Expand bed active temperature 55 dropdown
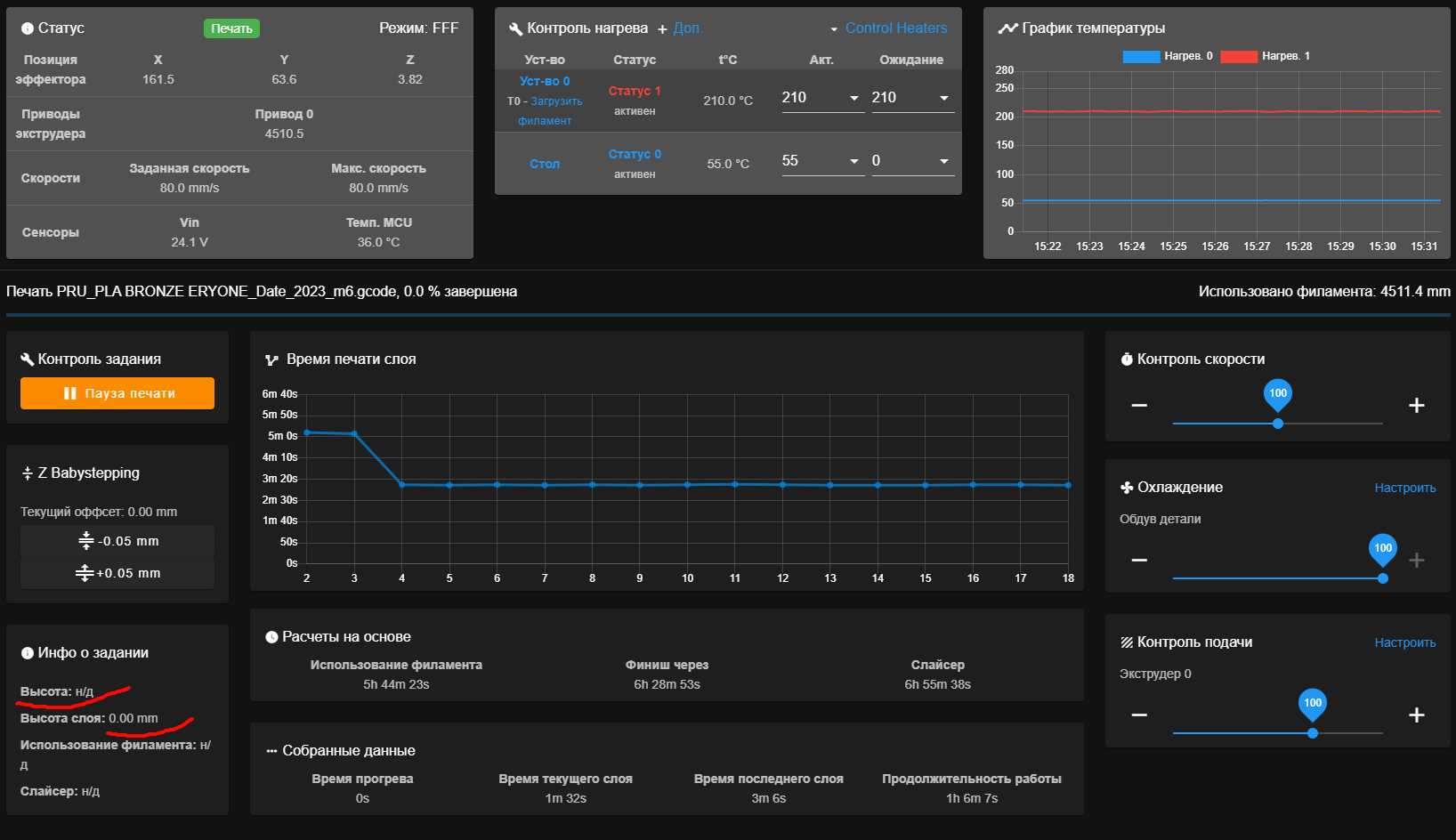 click(854, 161)
